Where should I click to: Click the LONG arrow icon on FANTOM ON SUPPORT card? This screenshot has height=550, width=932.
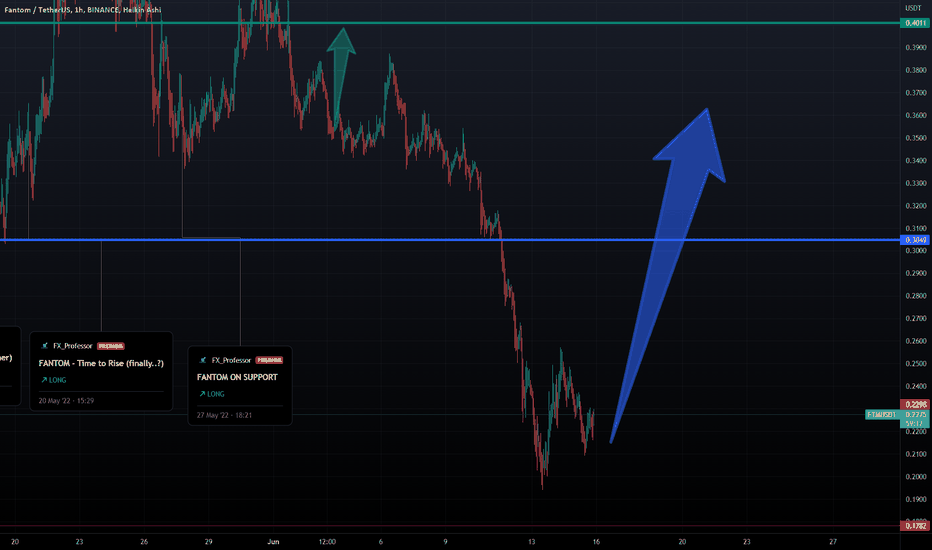point(202,394)
